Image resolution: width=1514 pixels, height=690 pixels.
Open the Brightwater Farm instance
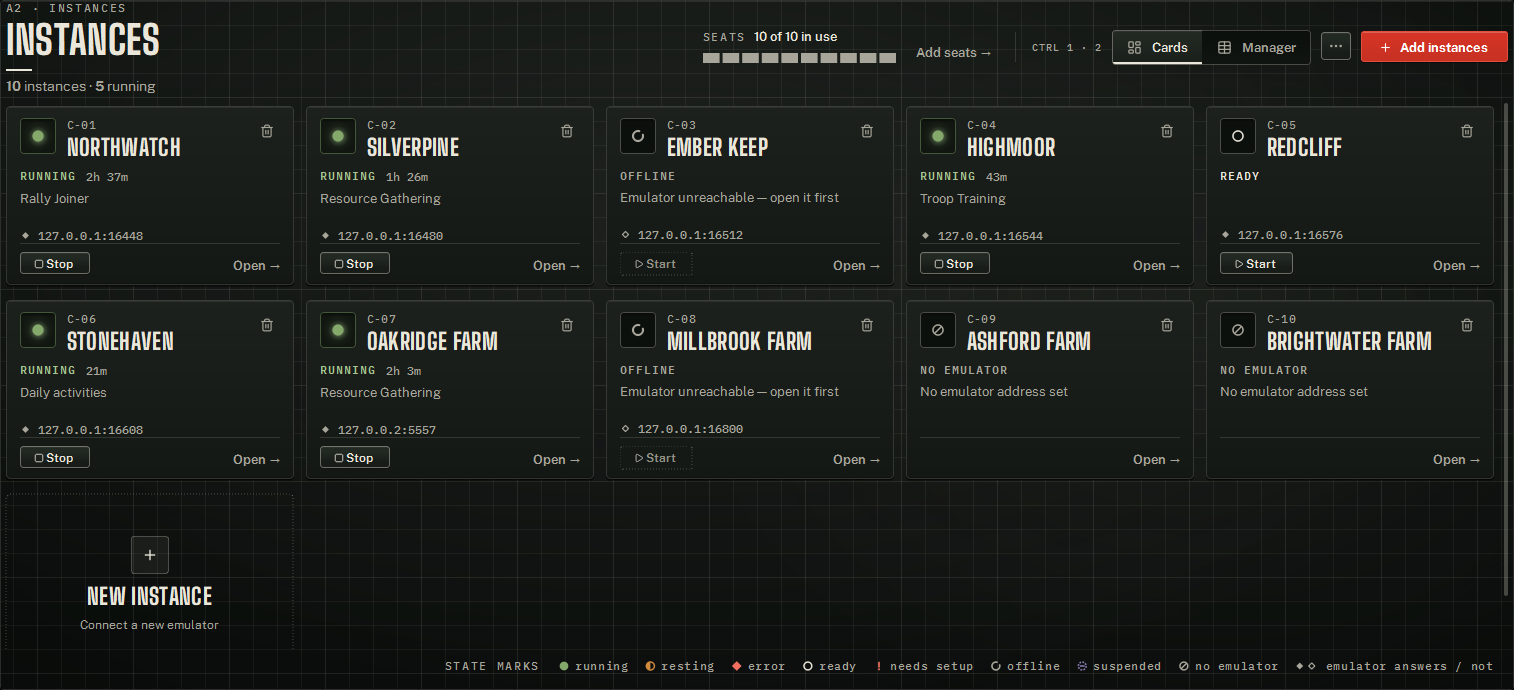point(1457,459)
